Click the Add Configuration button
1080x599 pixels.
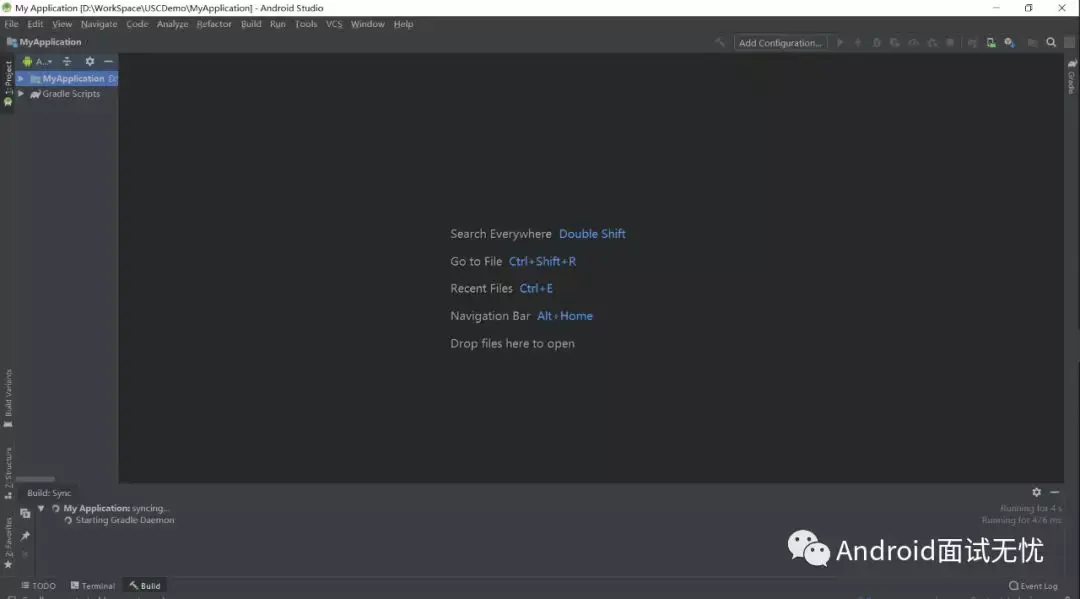[780, 43]
